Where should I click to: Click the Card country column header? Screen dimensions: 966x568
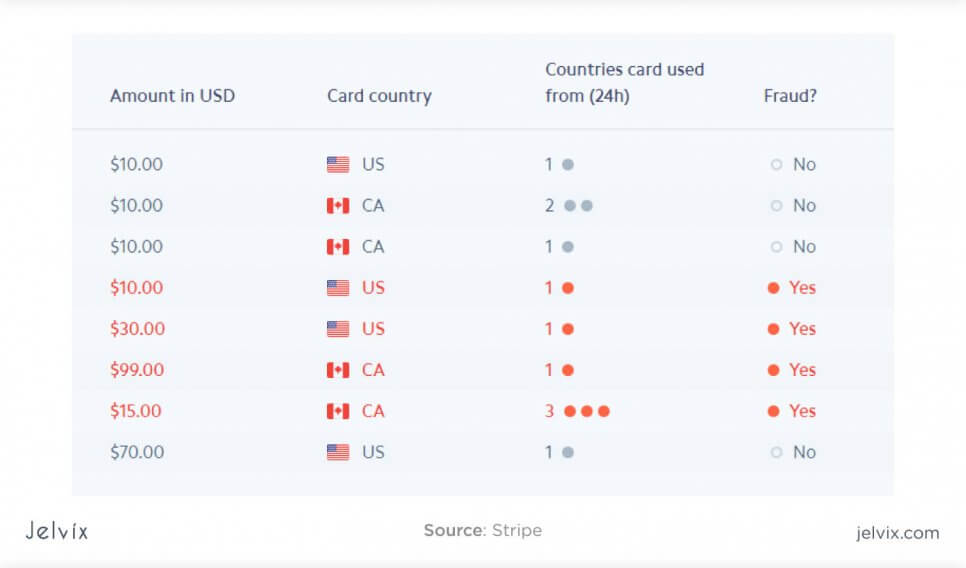point(380,96)
